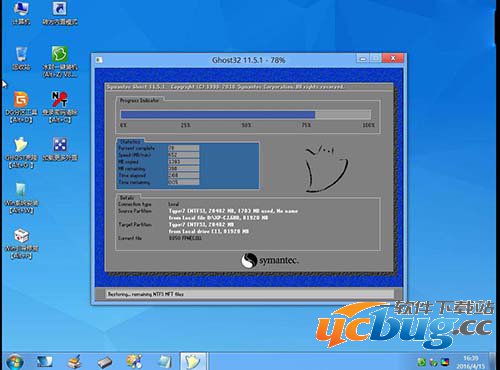Switch to the Ghost32 taskbar button
Image resolution: width=500 pixels, height=370 pixels.
[x=193, y=362]
